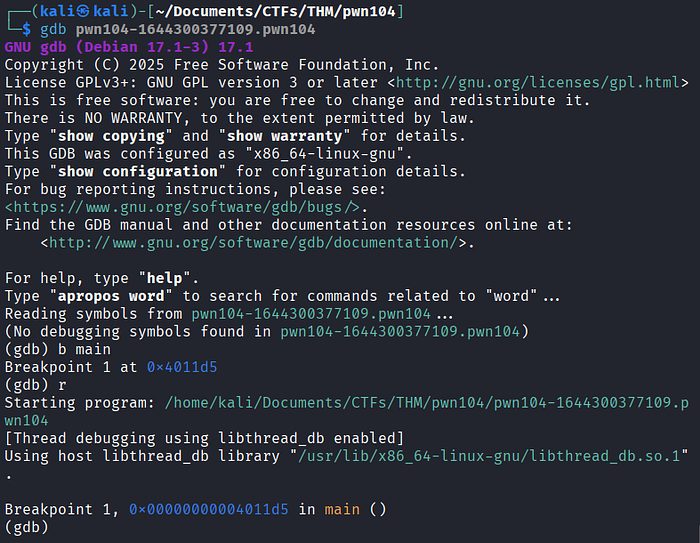
Task: Click the bold "show copying" text
Action: 111,136
